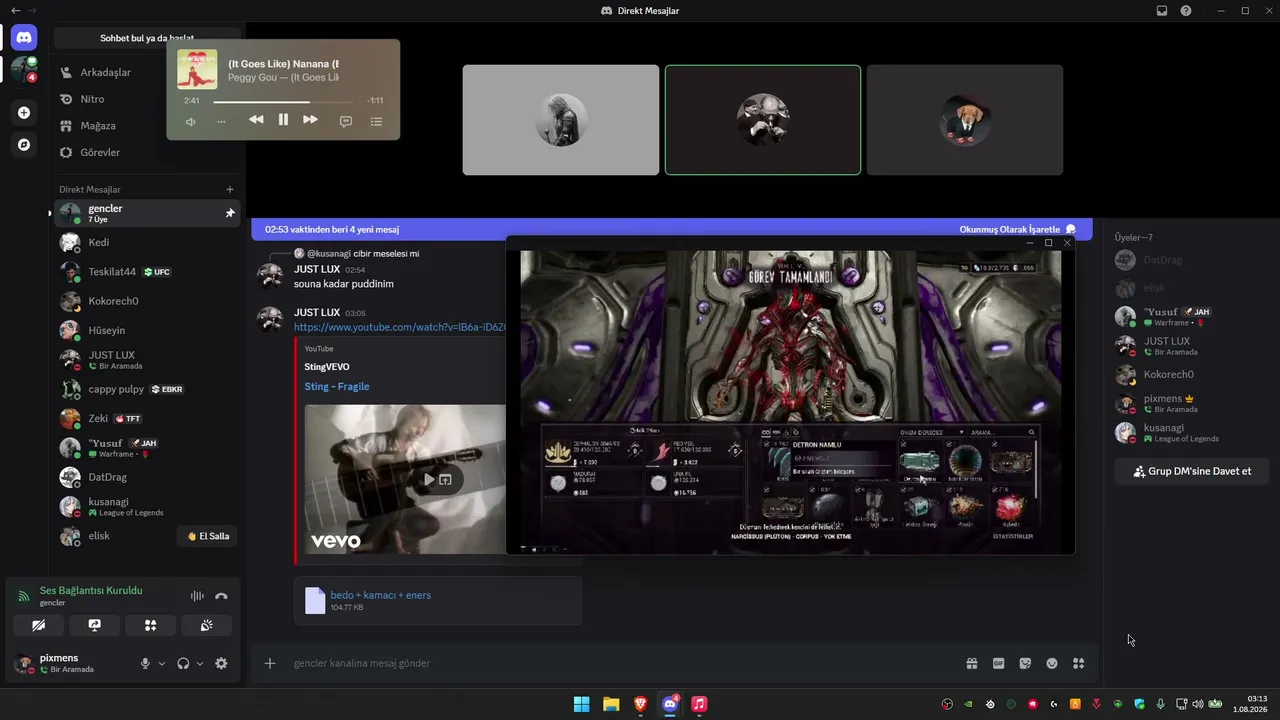Open user settings gear
Screen dimensions: 1280x720
(221, 663)
